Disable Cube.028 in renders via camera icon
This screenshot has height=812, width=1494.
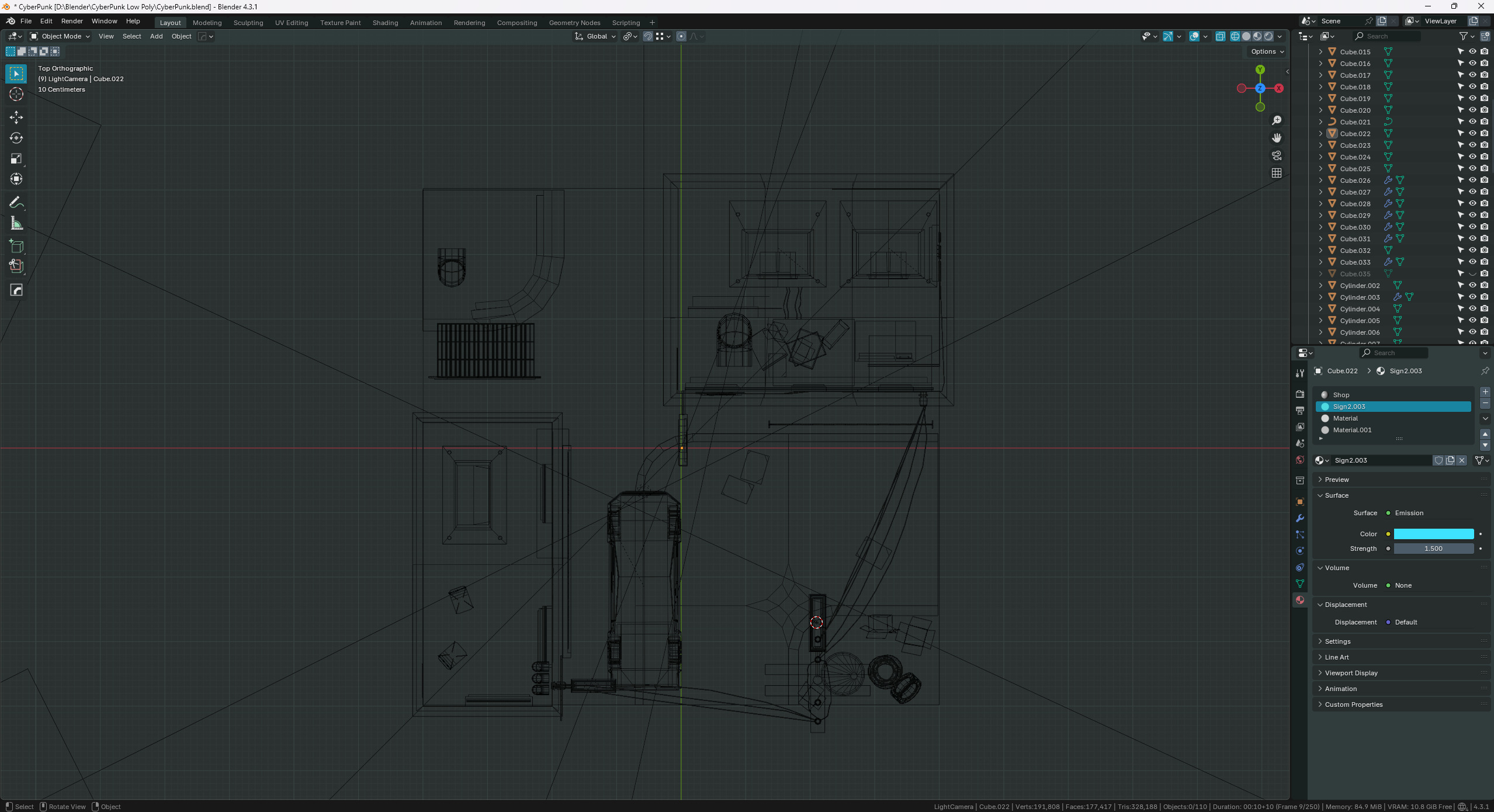1484,203
